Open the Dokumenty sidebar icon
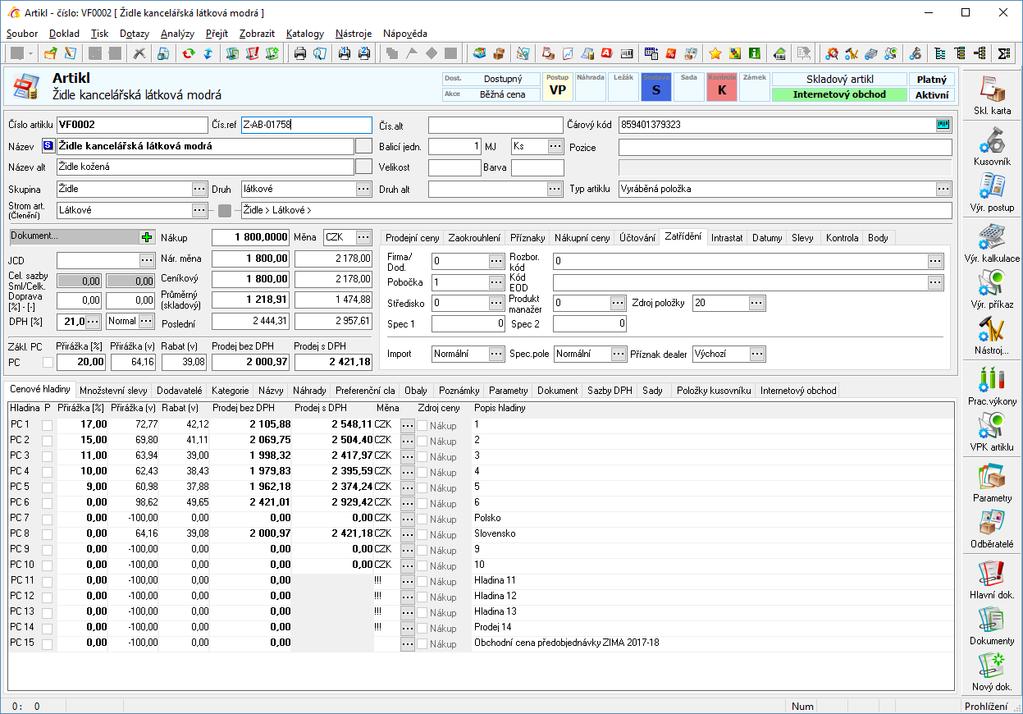 tap(992, 620)
